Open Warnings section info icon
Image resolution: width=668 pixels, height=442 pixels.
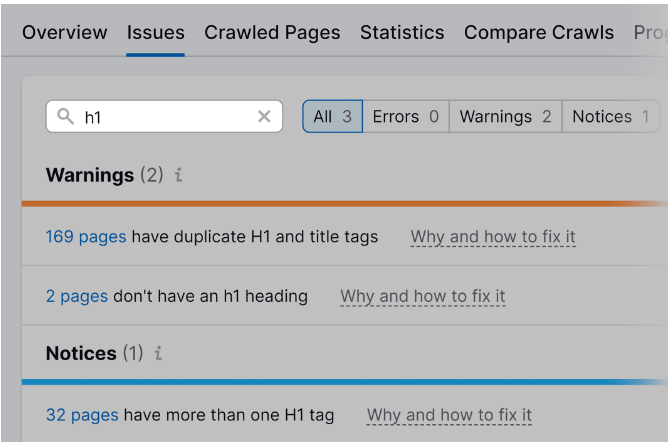coord(179,175)
